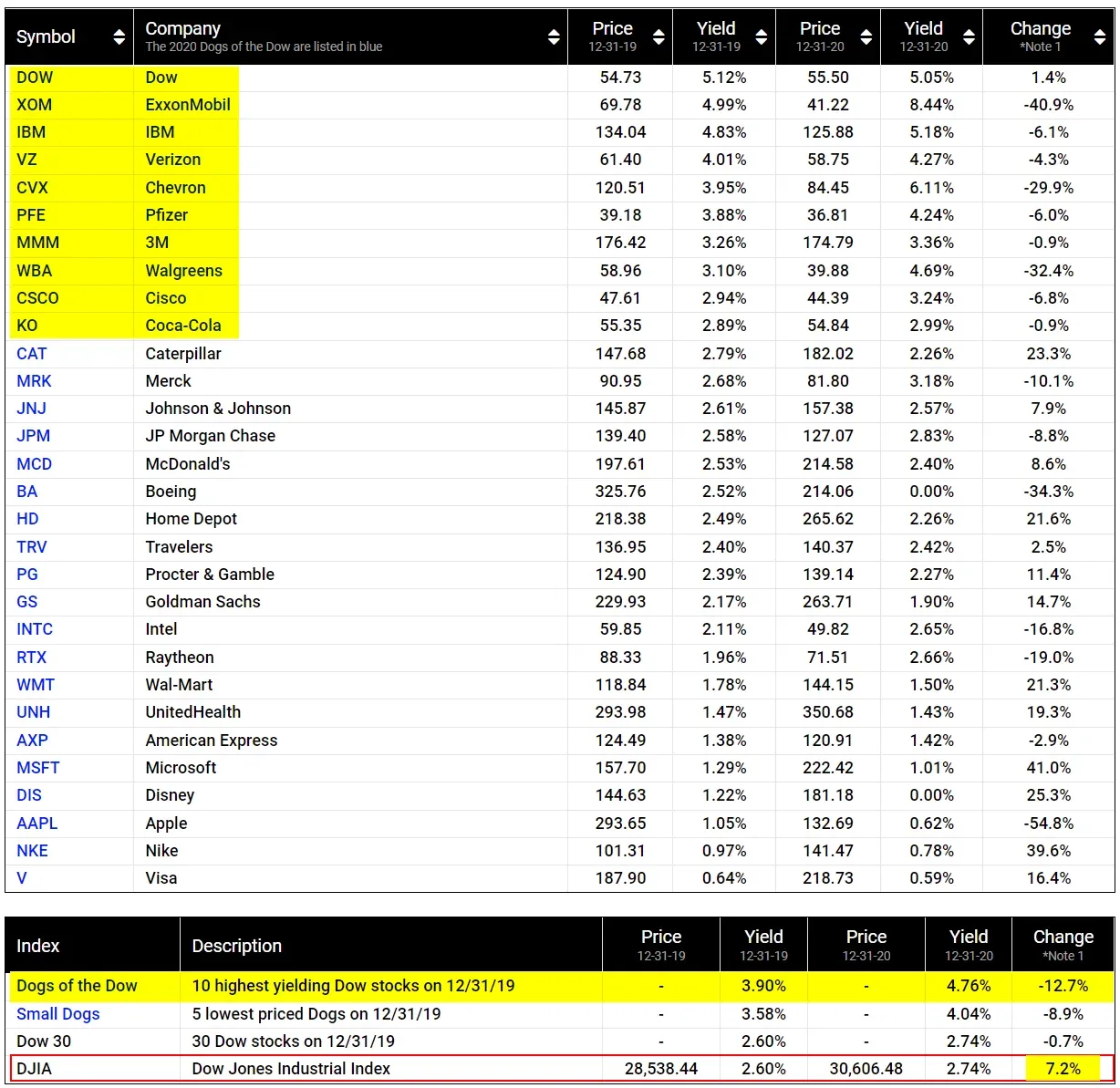Open the BA ticker link

[27, 492]
